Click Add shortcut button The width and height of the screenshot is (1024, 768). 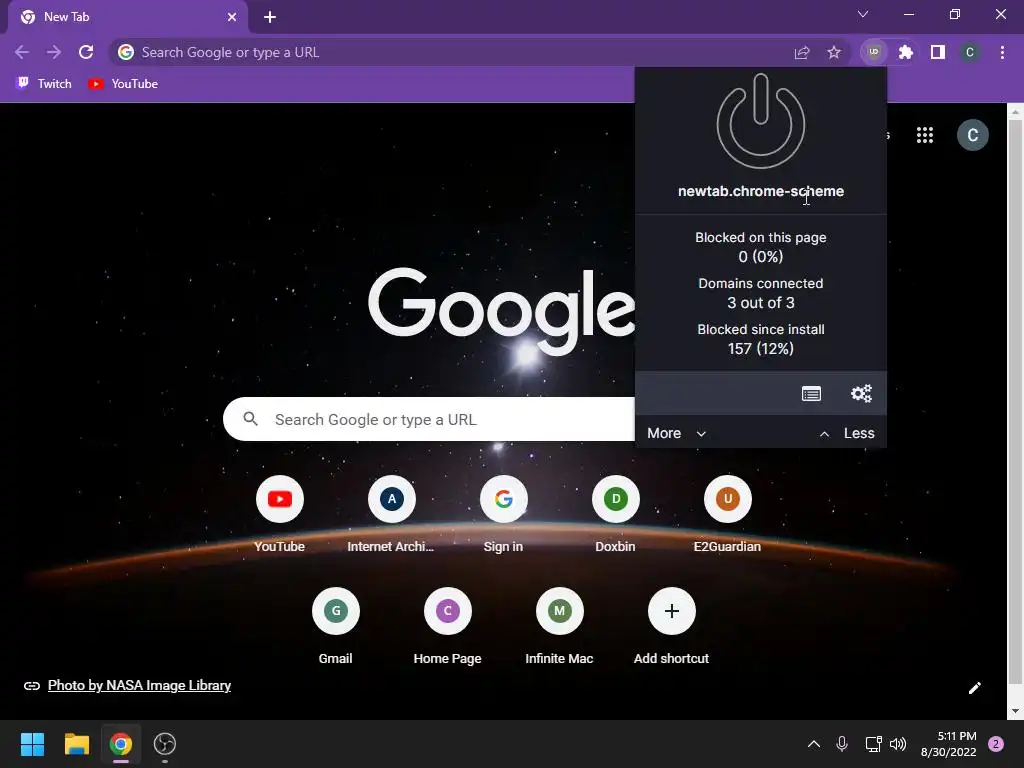click(671, 627)
